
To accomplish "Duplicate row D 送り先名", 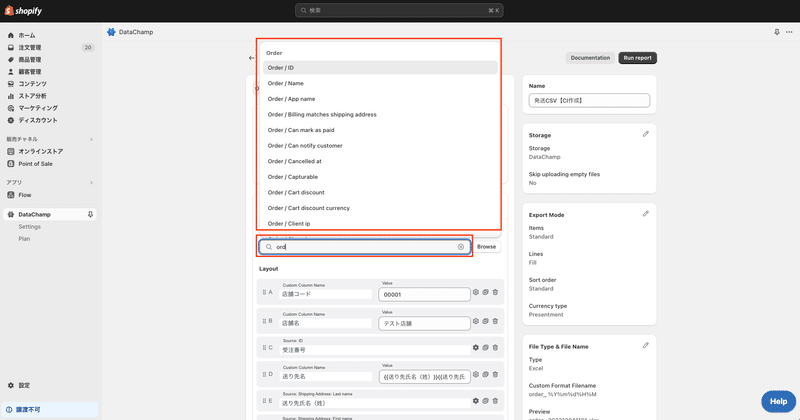I will tap(486, 375).
